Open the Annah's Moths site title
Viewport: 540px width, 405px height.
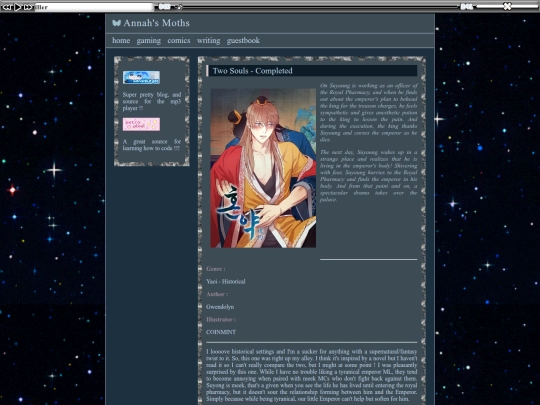(156, 23)
